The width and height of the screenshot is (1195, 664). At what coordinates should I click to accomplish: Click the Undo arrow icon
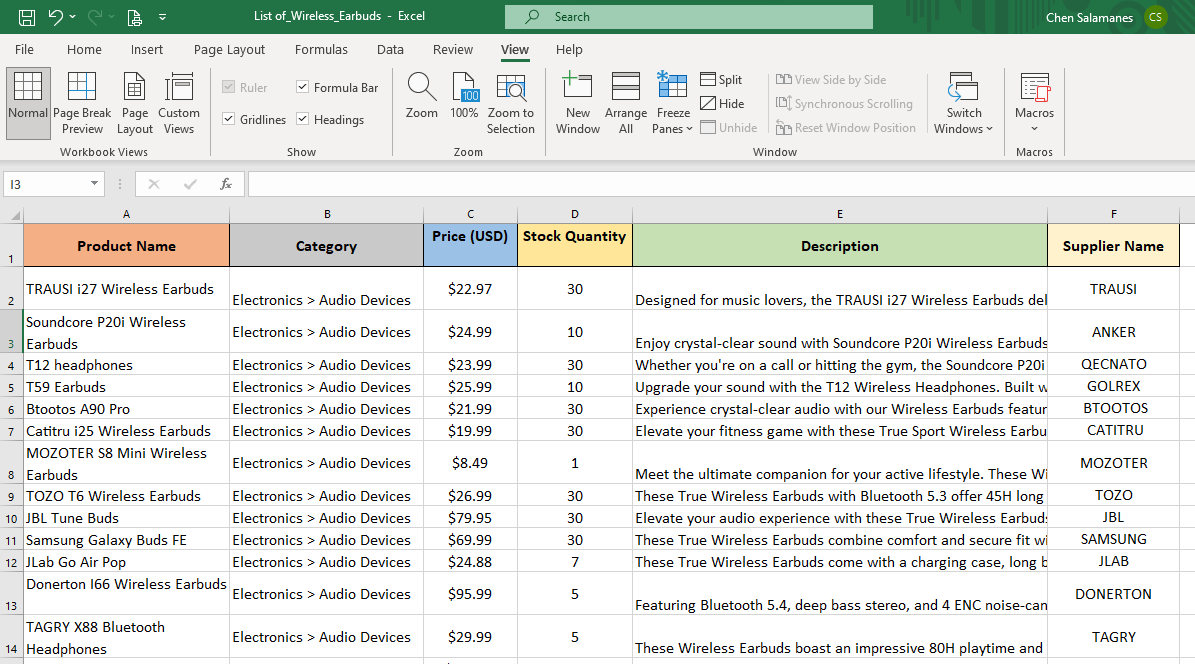click(x=56, y=17)
